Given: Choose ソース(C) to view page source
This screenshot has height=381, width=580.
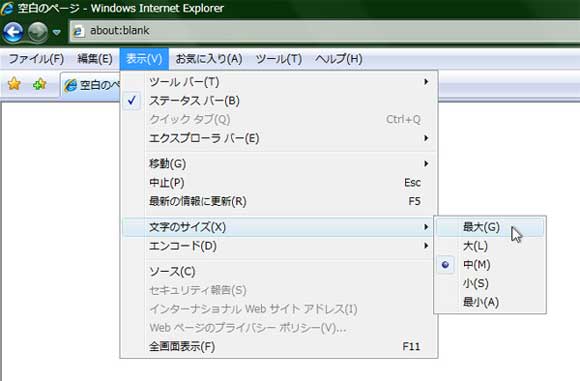Looking at the screenshot, I should (x=279, y=272).
